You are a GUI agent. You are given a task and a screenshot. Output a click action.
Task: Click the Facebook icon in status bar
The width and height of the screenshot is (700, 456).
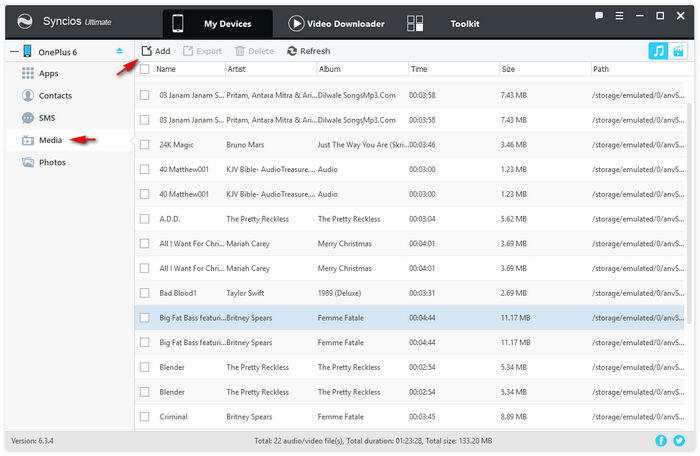661,440
